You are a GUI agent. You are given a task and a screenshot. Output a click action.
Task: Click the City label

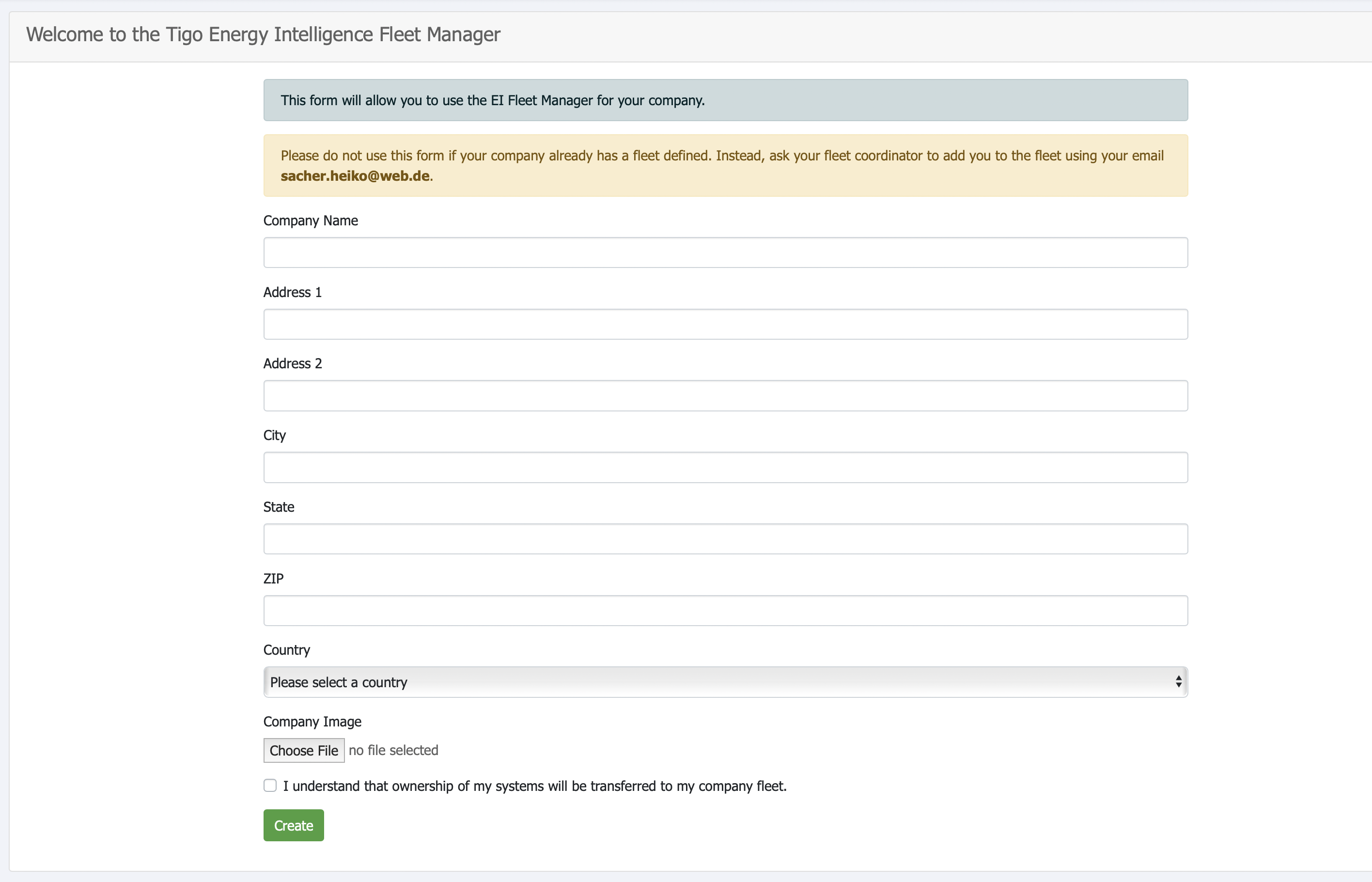click(x=274, y=435)
